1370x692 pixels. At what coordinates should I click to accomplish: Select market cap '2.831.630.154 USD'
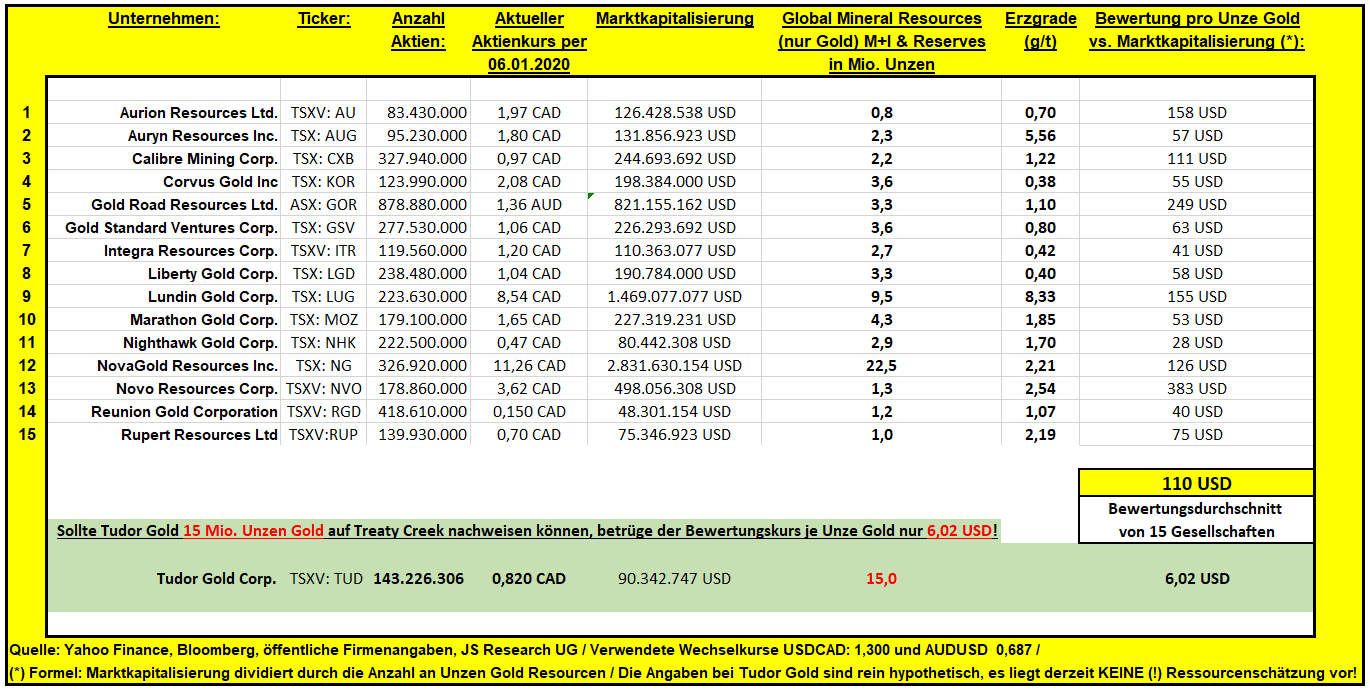tap(675, 366)
